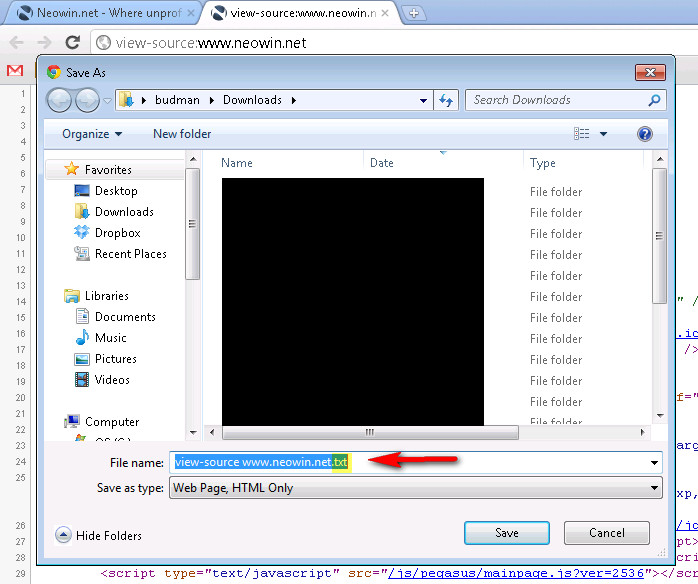The width and height of the screenshot is (698, 584).
Task: Select the Favorites header
Action: coord(108,170)
